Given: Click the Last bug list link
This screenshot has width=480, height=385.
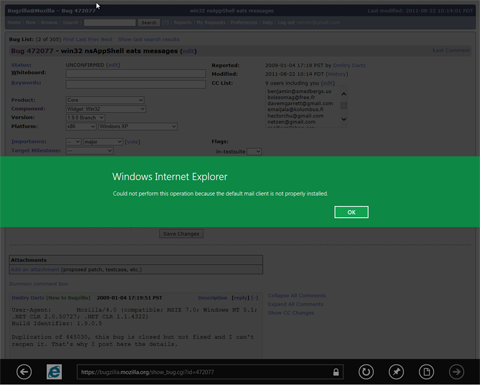Looking at the screenshot, I should (x=81, y=39).
